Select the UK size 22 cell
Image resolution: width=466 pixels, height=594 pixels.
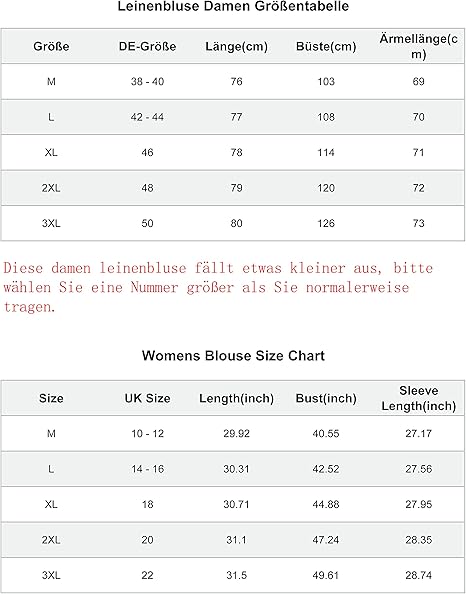147,575
